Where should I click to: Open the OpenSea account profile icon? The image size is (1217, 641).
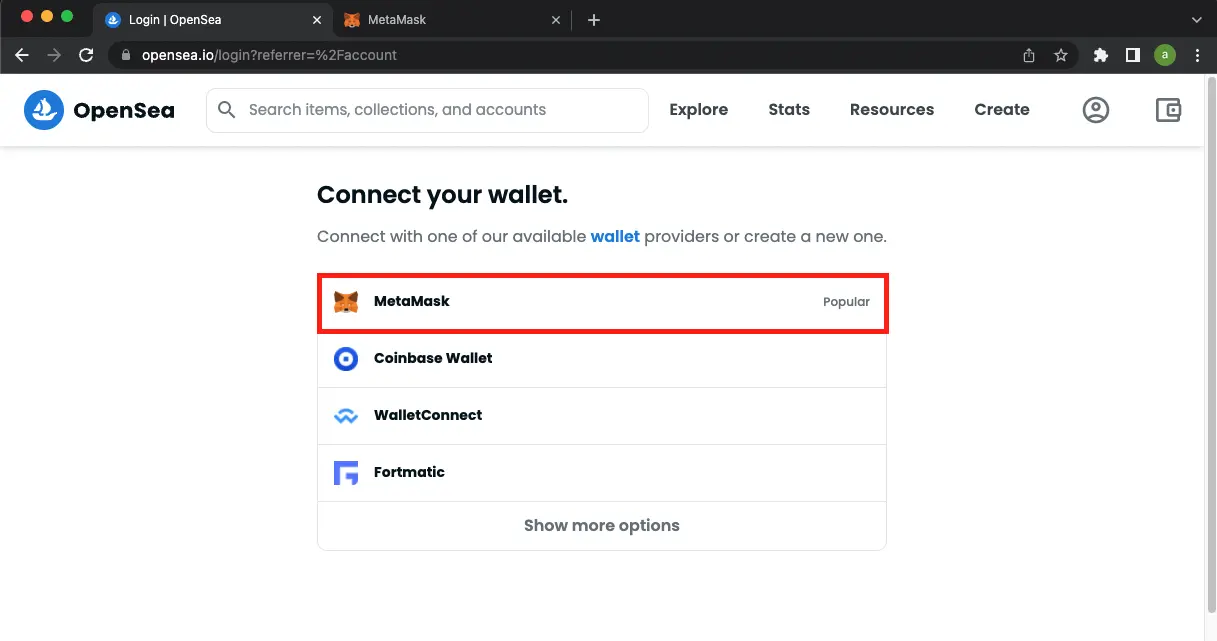1096,110
